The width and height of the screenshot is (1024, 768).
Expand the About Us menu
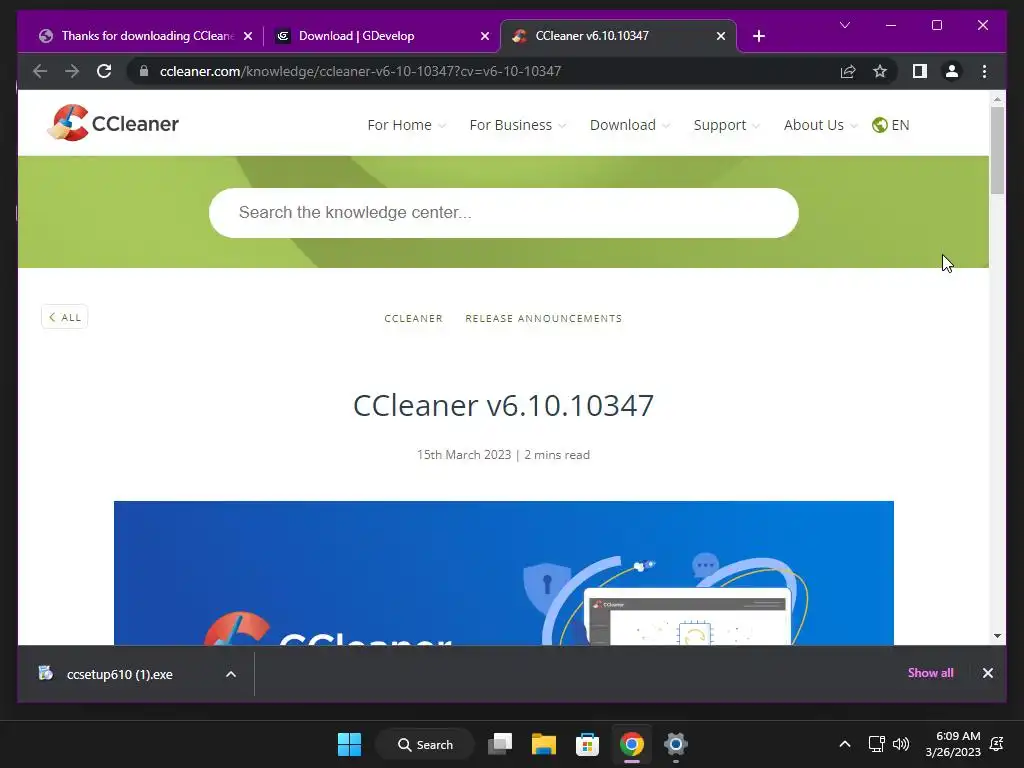tap(820, 125)
